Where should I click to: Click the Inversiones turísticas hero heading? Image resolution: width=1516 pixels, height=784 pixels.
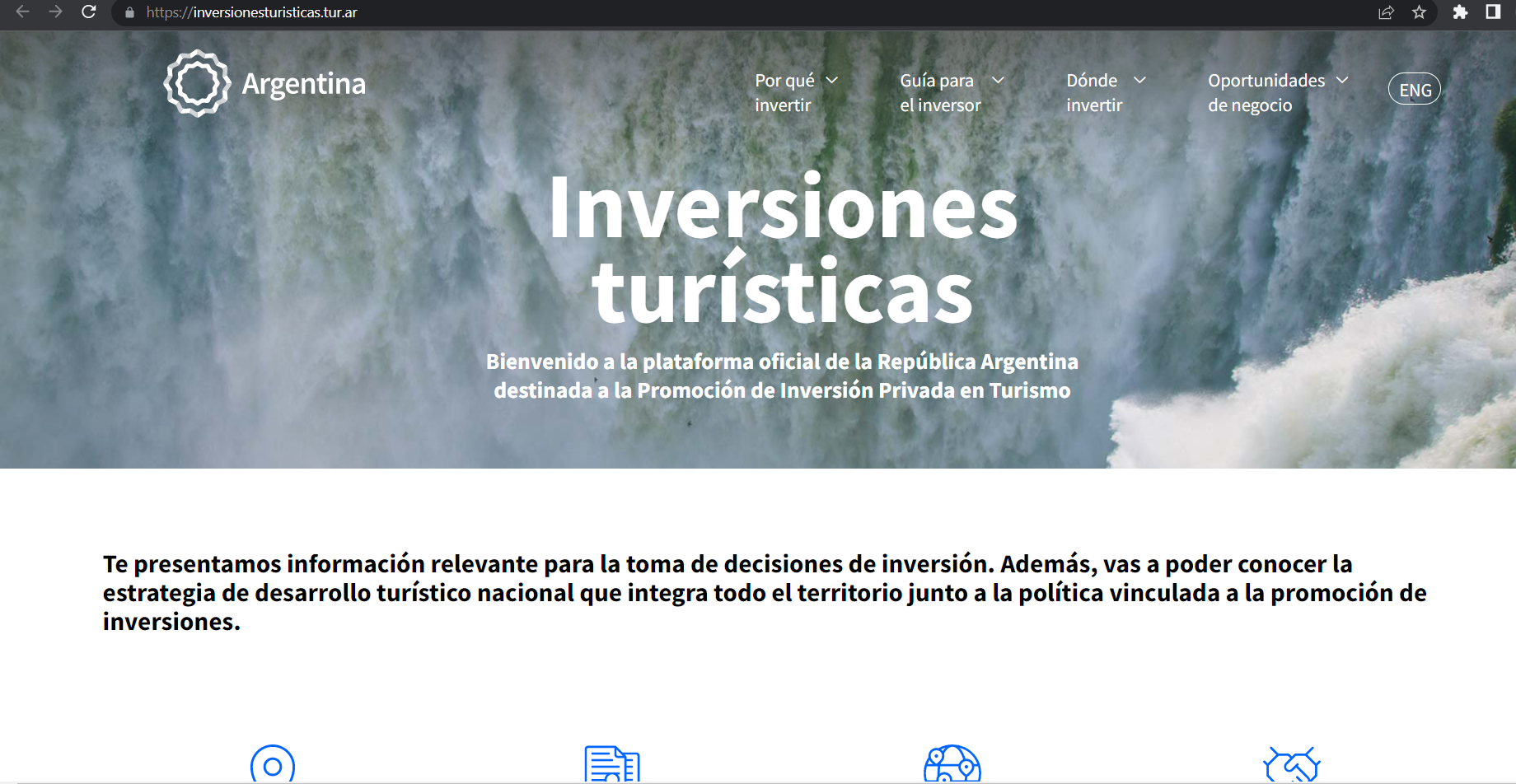[x=783, y=248]
